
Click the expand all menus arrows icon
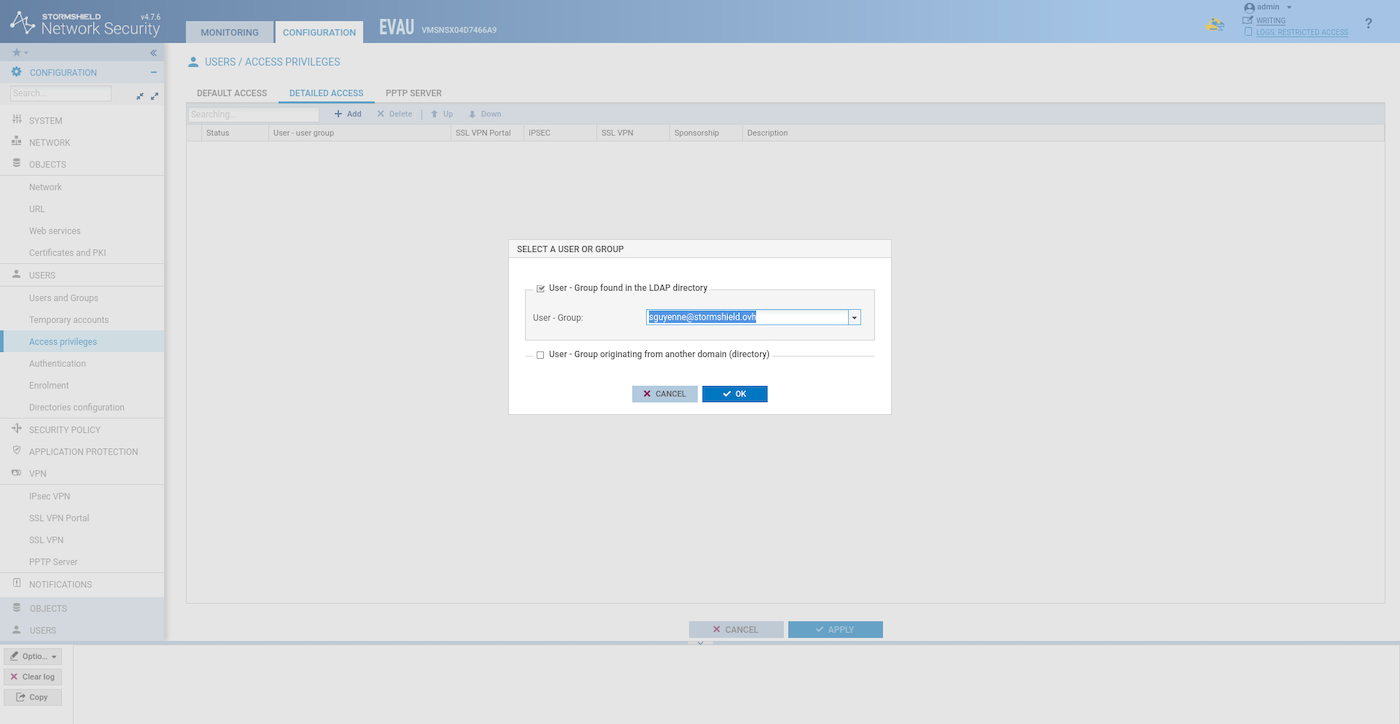tap(154, 96)
